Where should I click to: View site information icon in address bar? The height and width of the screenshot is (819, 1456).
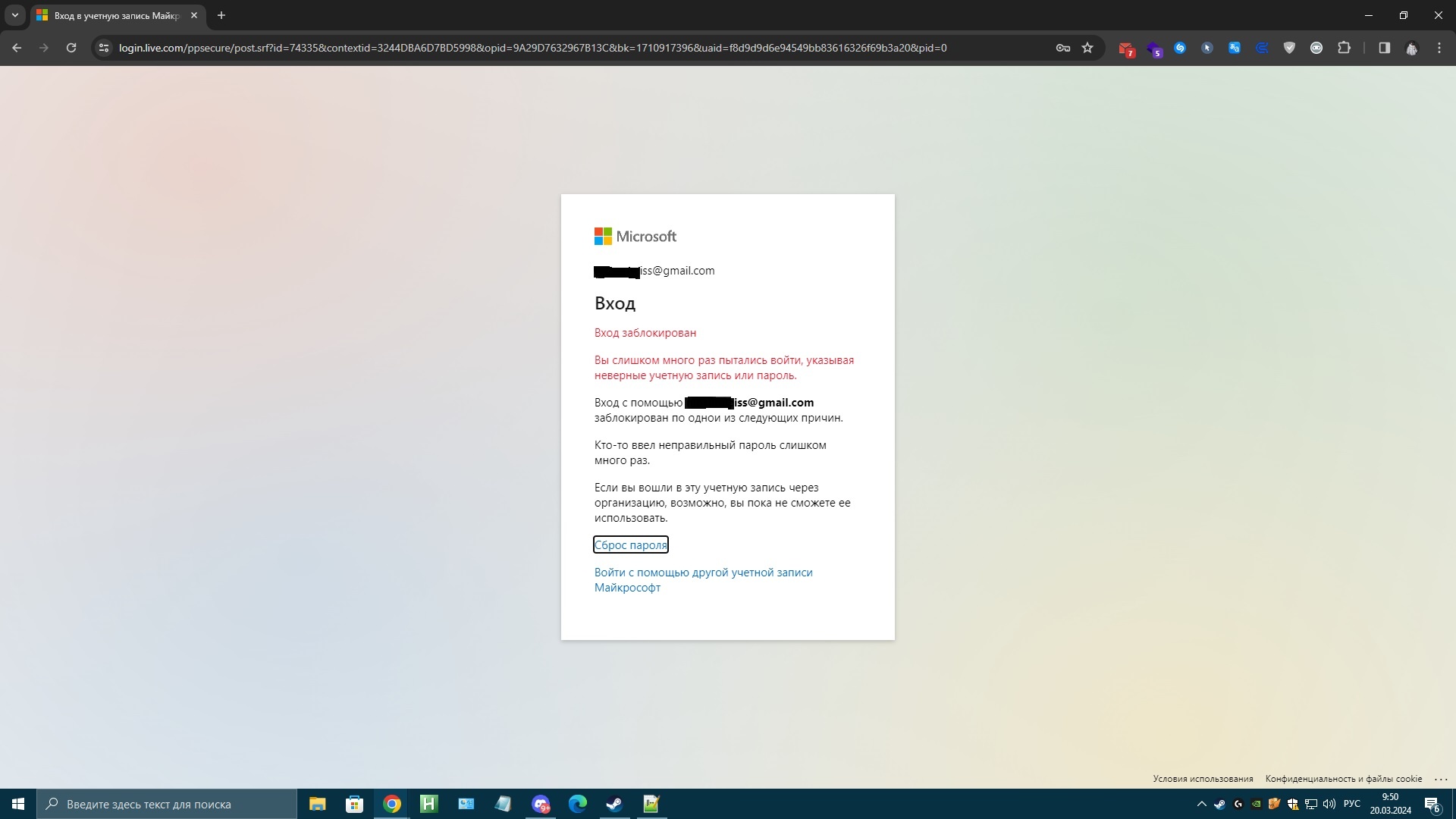pos(104,48)
